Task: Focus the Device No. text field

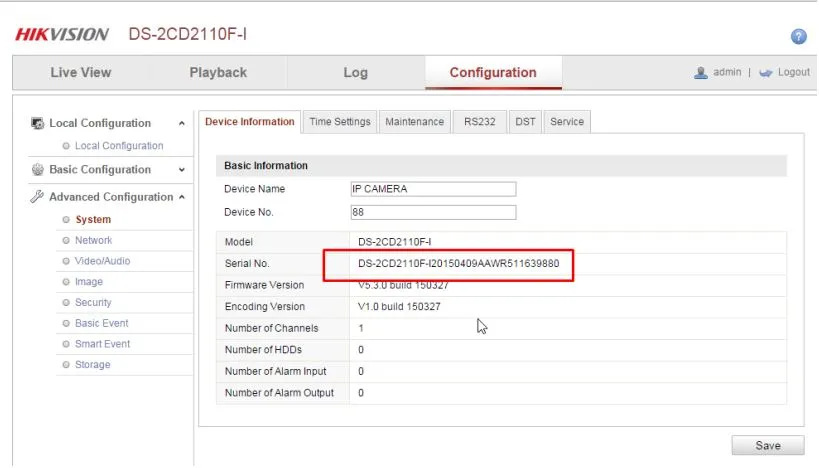Action: tap(432, 212)
